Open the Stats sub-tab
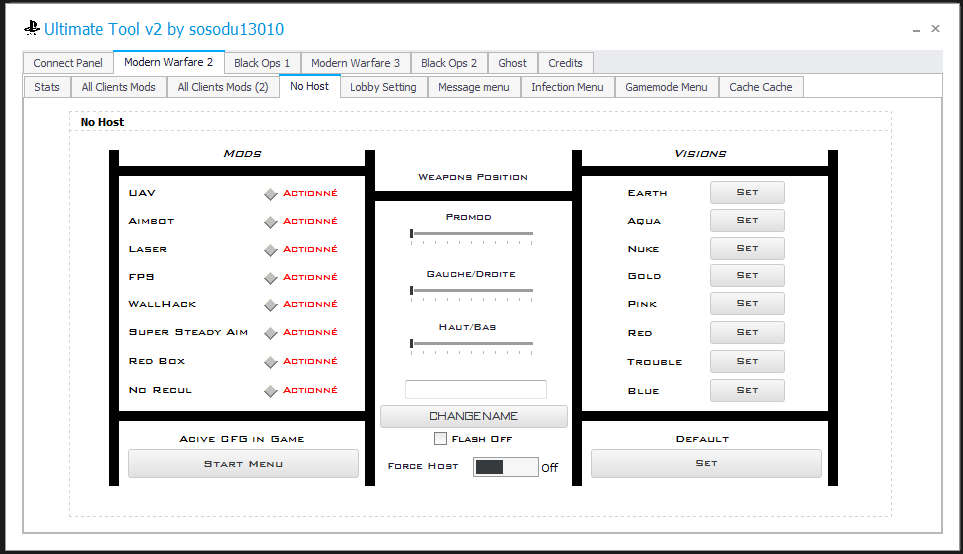The height and width of the screenshot is (554, 963). point(47,87)
